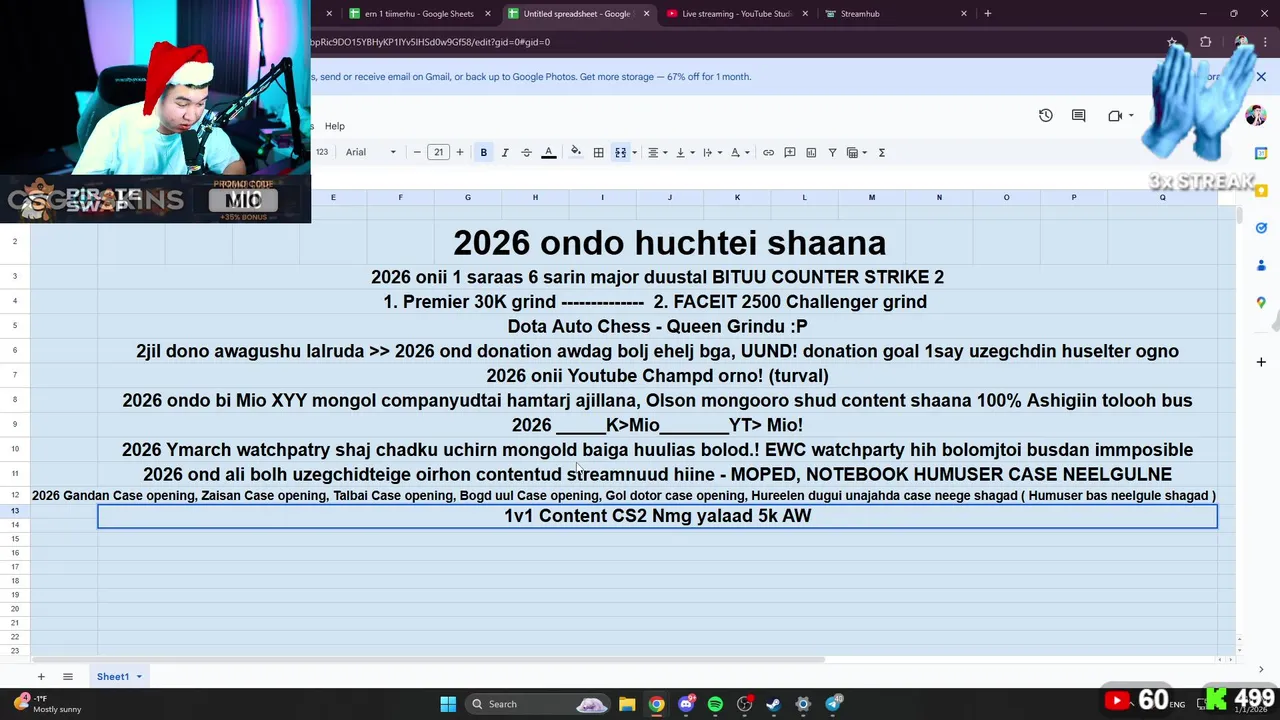This screenshot has height=720, width=1280.
Task: Open the functions sigma menu
Action: [881, 152]
